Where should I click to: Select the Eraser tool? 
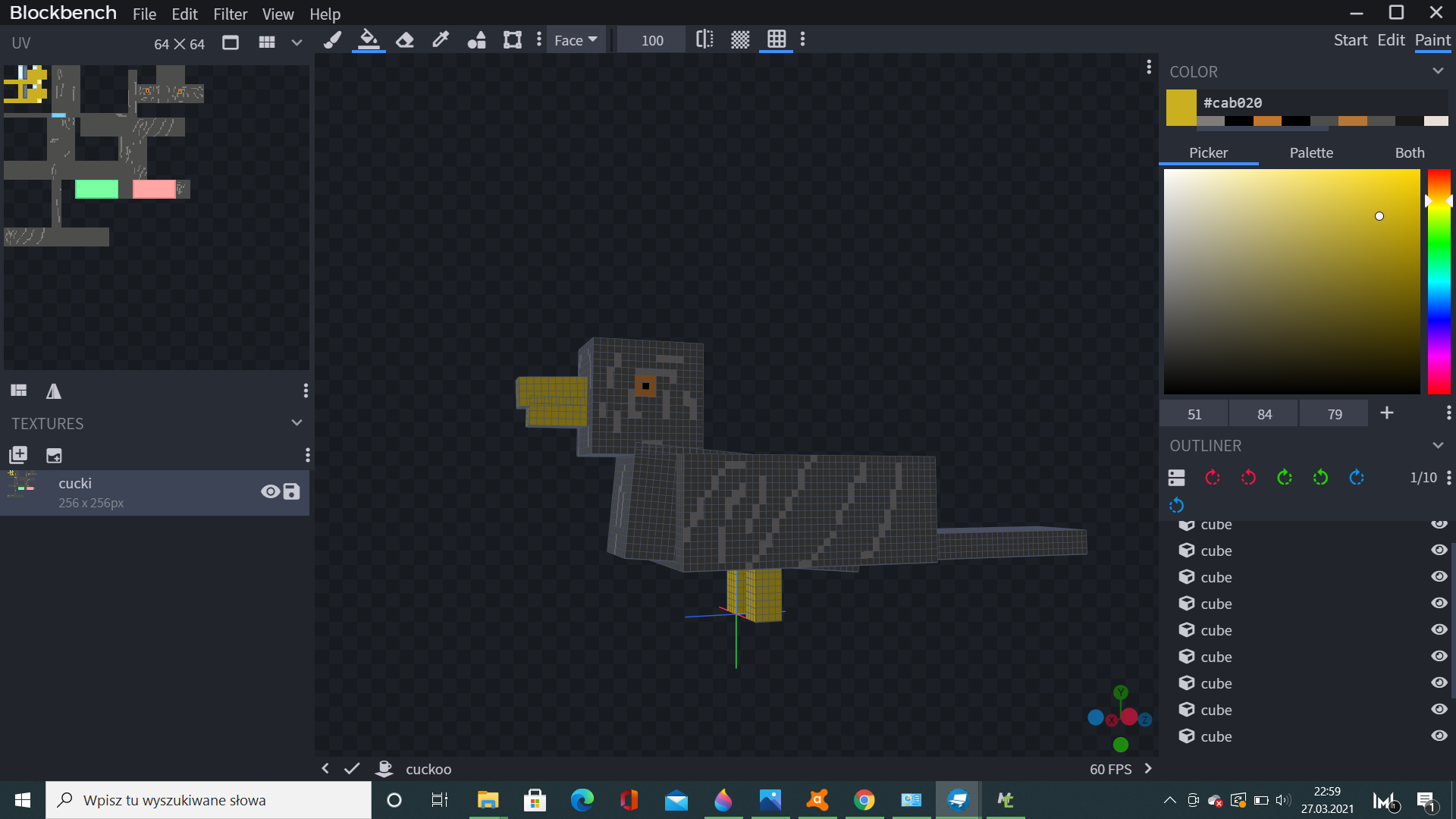pyautogui.click(x=405, y=40)
